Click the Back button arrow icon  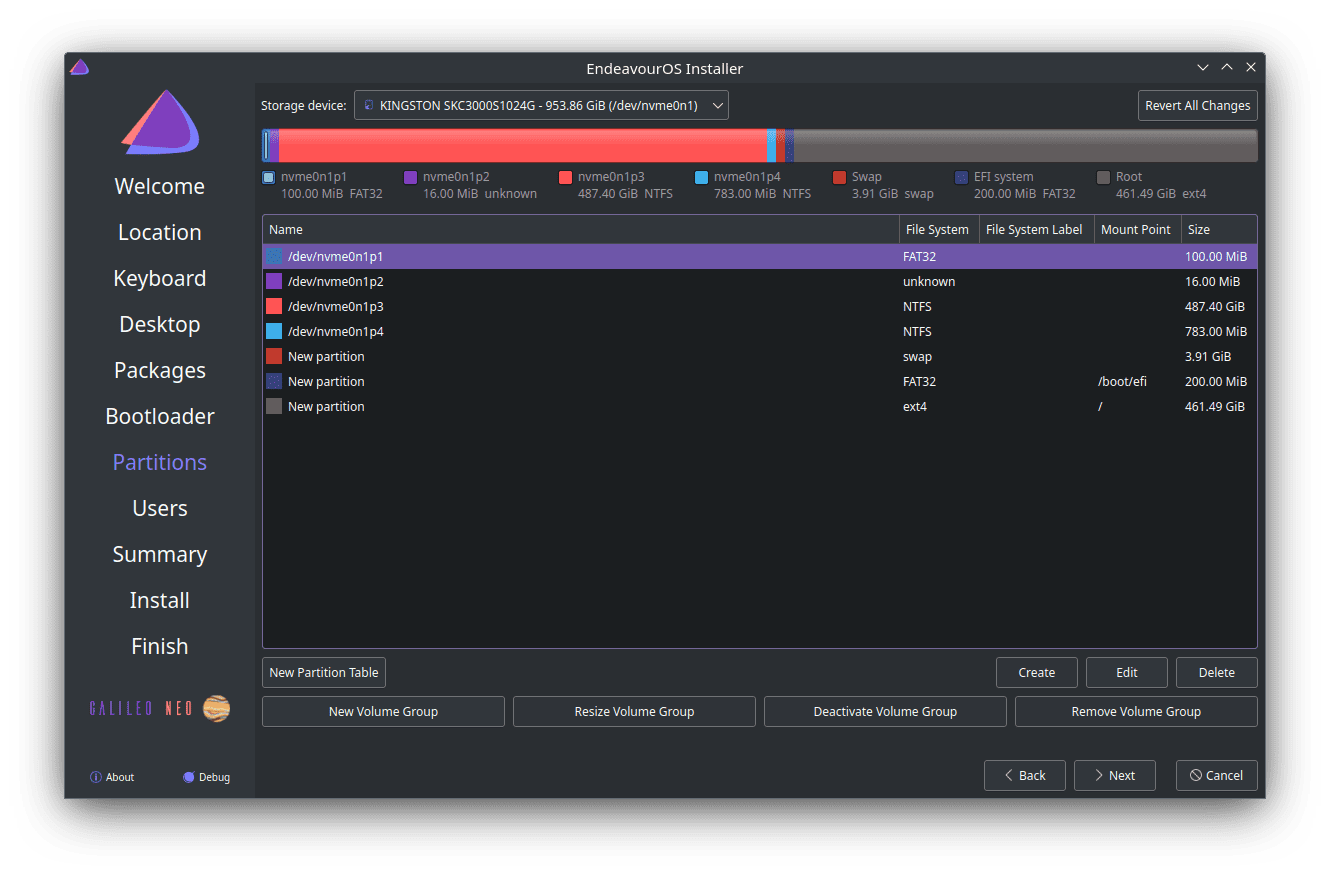(1008, 775)
